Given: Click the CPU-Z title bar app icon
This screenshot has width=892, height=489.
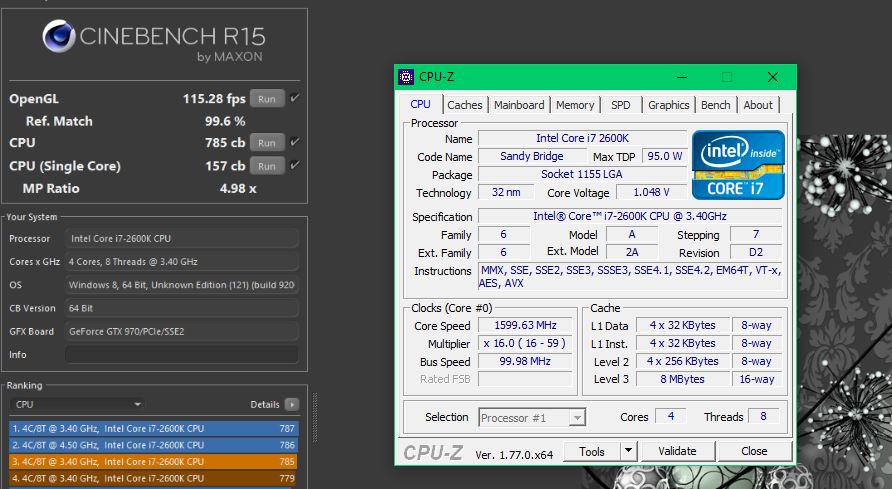Looking at the screenshot, I should pyautogui.click(x=406, y=77).
